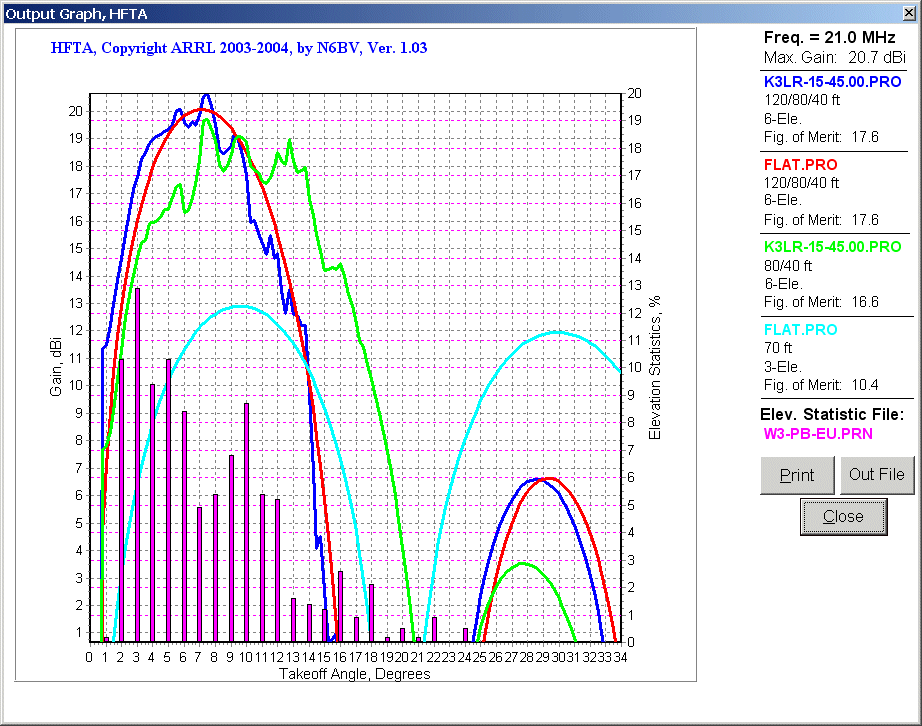Select the "3-Ele." element count text
This screenshot has height=726, width=922.
click(783, 367)
